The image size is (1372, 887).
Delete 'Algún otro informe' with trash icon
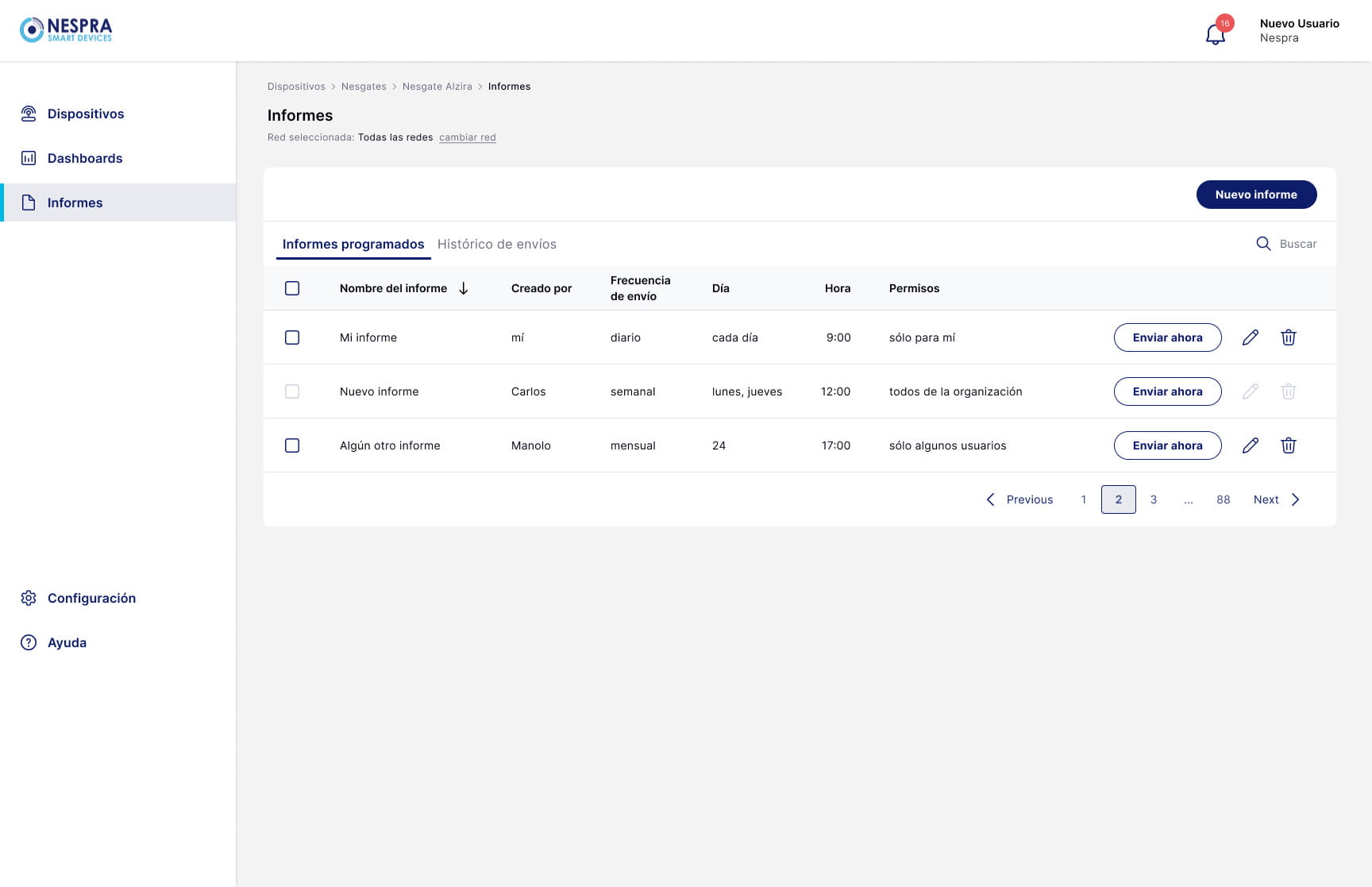(x=1288, y=445)
